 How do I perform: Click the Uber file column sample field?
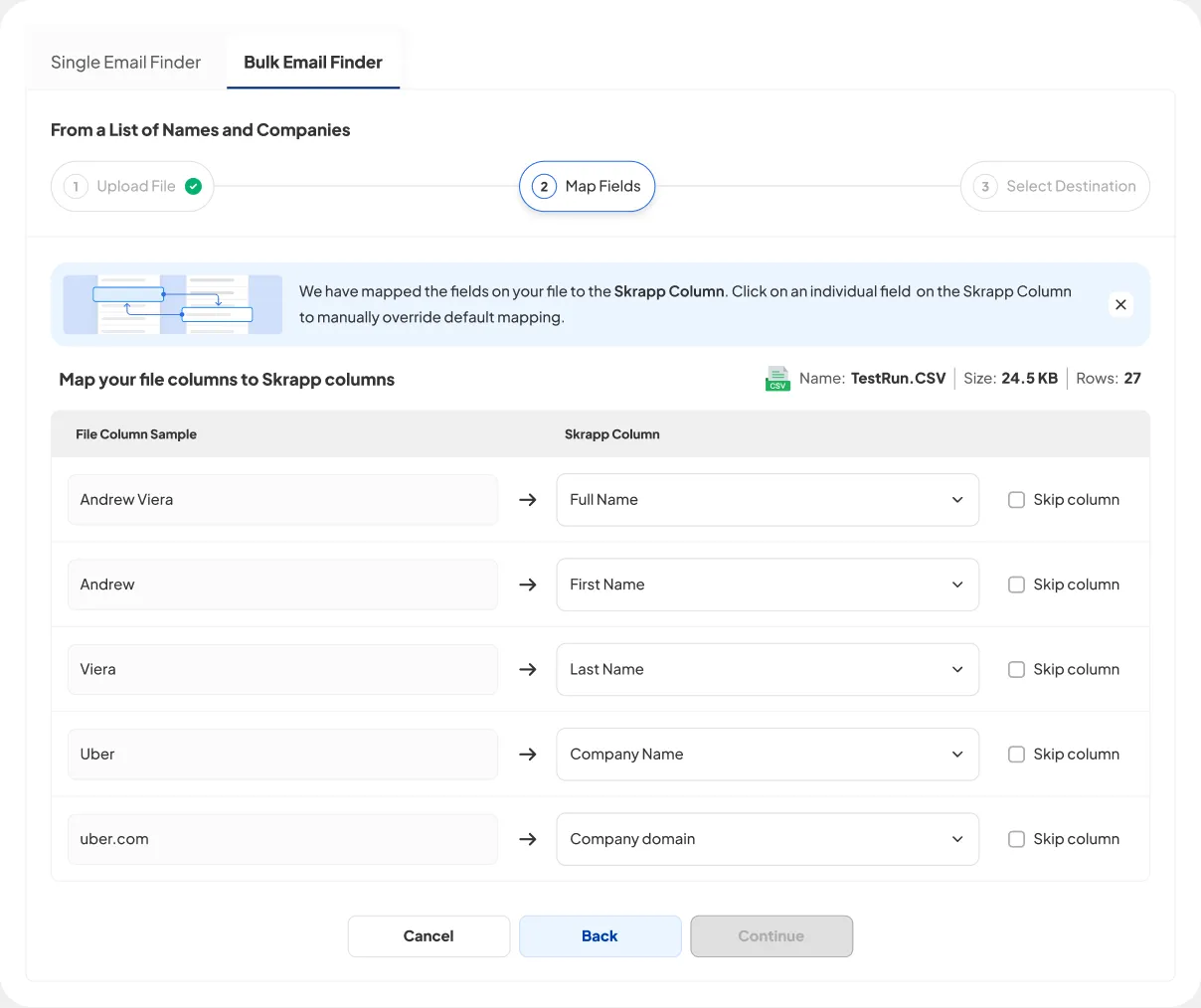pyautogui.click(x=282, y=755)
